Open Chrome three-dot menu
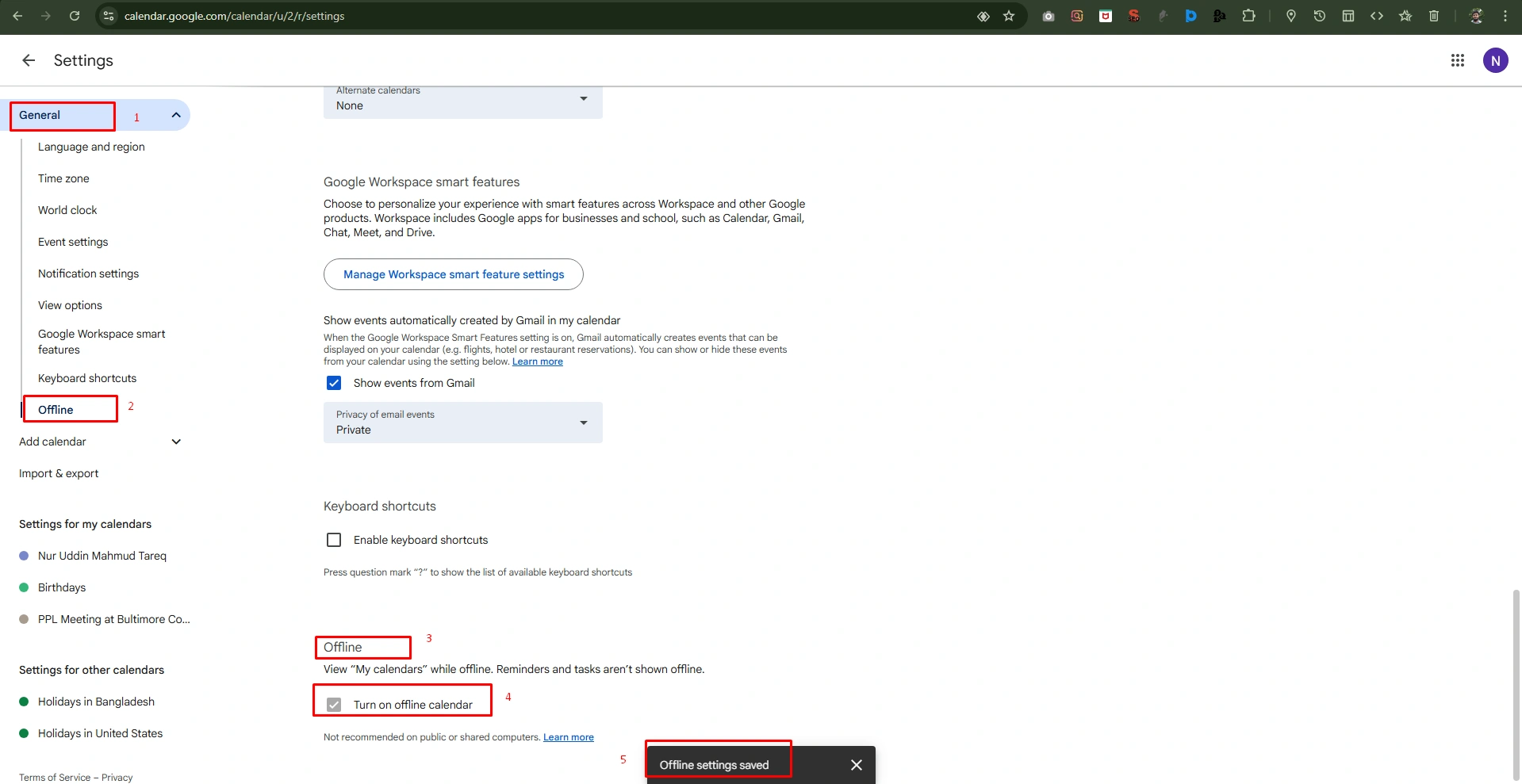The width and height of the screenshot is (1522, 784). click(1505, 16)
